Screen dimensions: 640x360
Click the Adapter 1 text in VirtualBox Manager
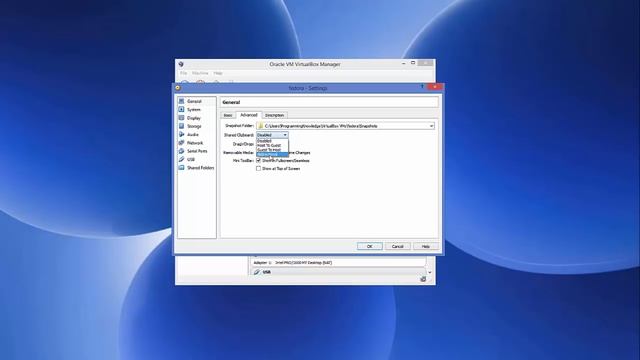pyautogui.click(x=293, y=263)
